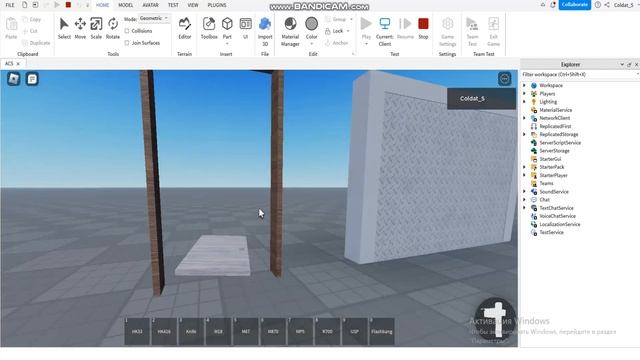Switch to the TEST ribbon tab
This screenshot has height=360, width=640.
tap(173, 5)
